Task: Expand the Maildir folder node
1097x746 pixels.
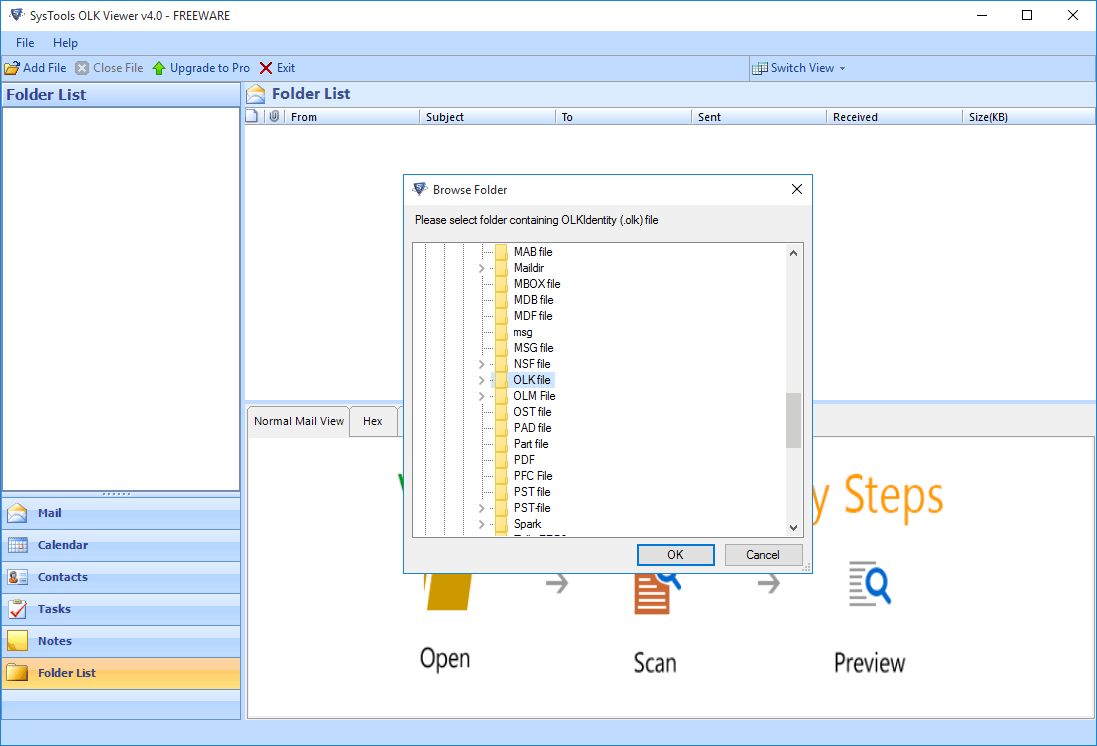Action: tap(481, 268)
